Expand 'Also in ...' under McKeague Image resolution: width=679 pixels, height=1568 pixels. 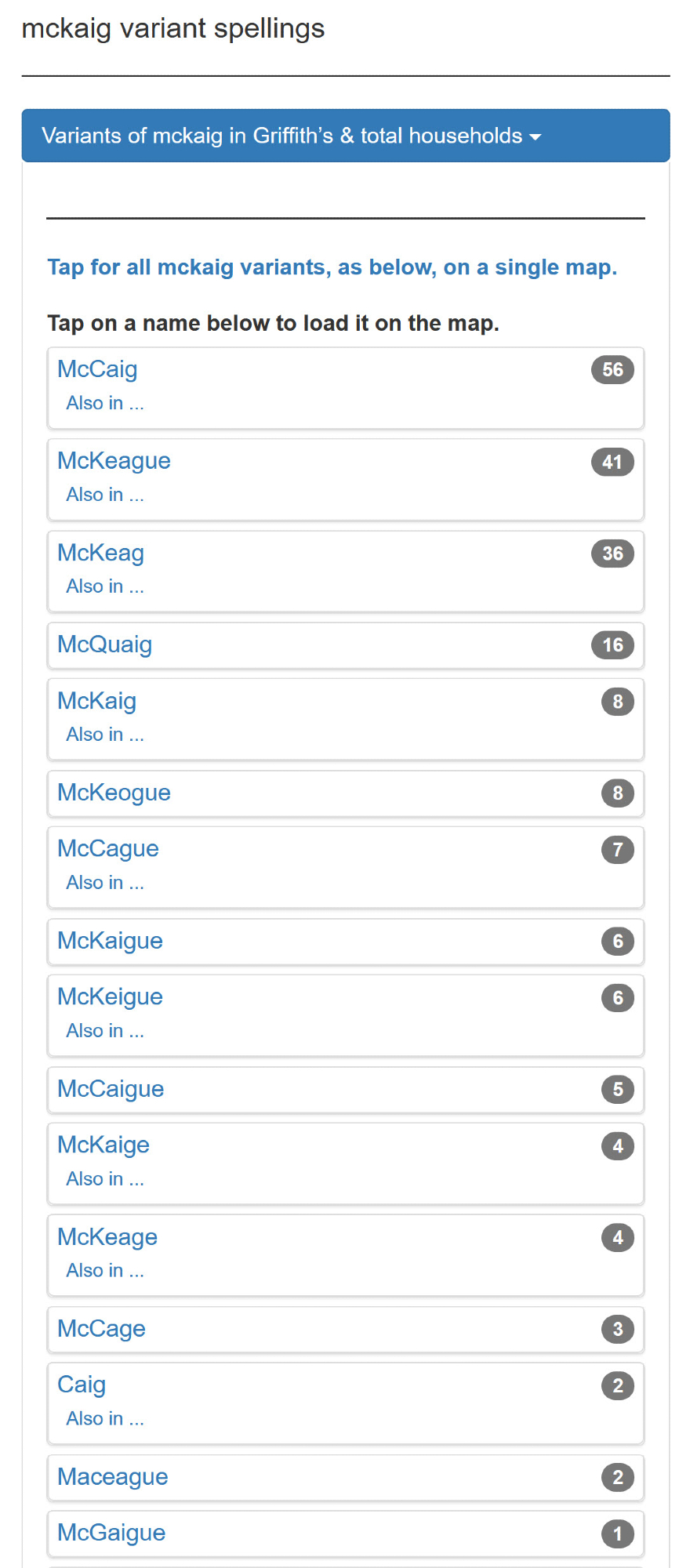(105, 495)
